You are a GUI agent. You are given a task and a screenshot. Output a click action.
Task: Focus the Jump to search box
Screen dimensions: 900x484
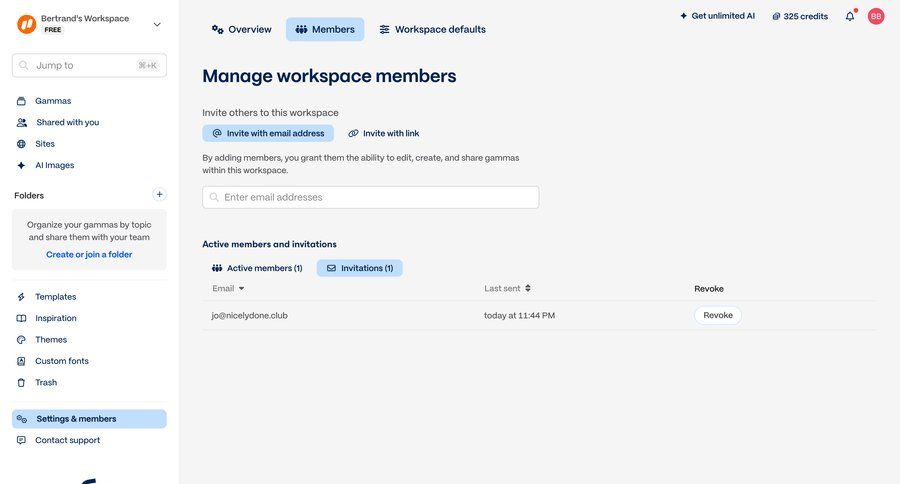click(89, 65)
